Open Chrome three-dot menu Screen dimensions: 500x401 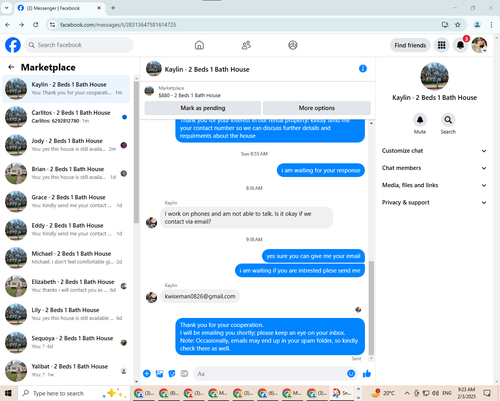point(491,25)
